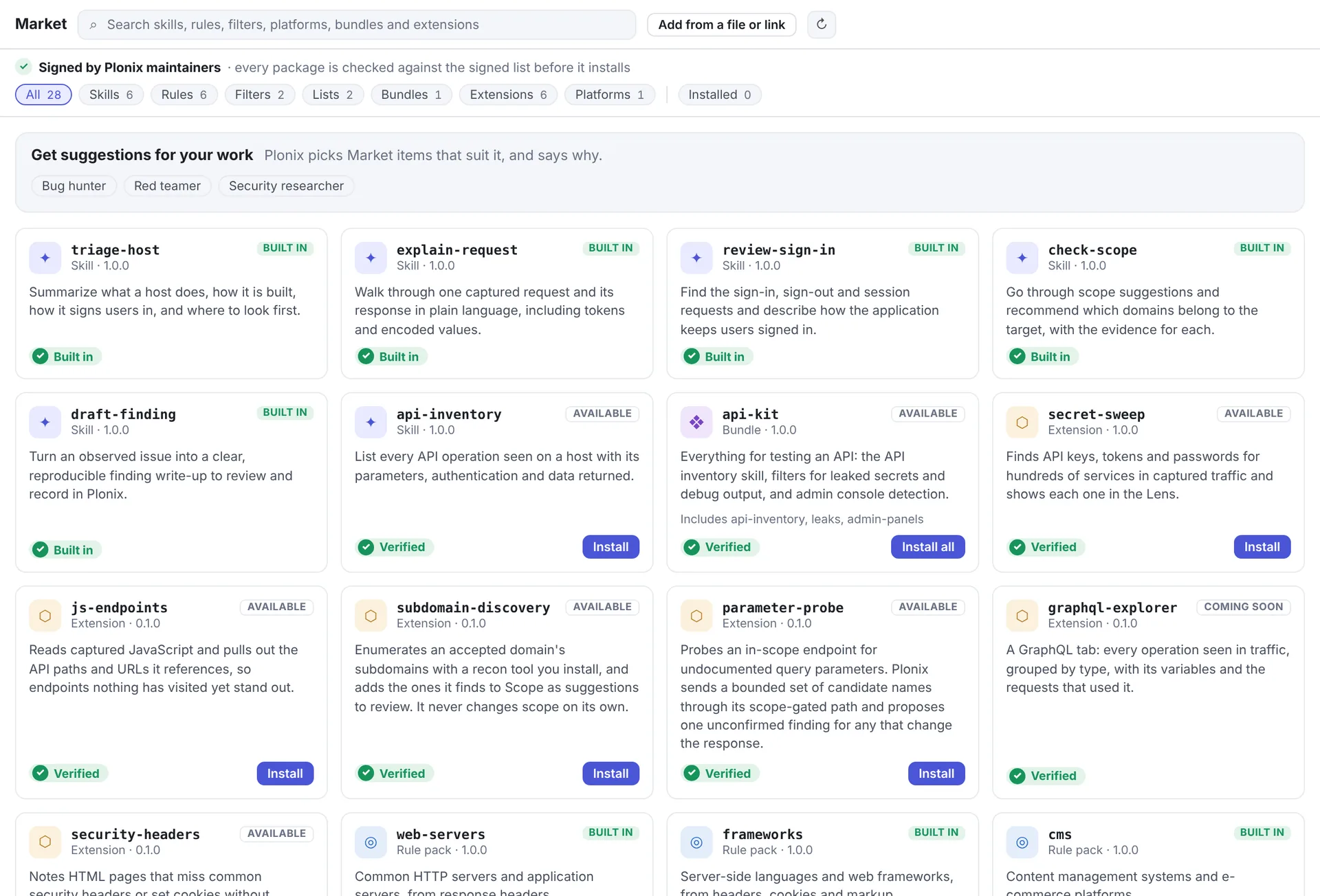Click the check-scope skill icon
The height and width of the screenshot is (896, 1320).
tap(1022, 258)
